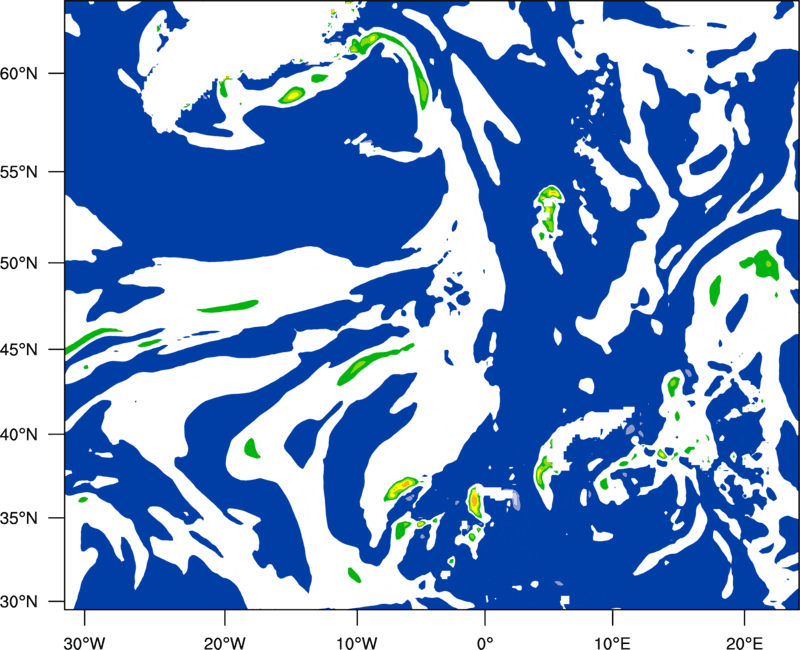Click the 55°N latitude label
The height and width of the screenshot is (650, 800).
[x=19, y=172]
